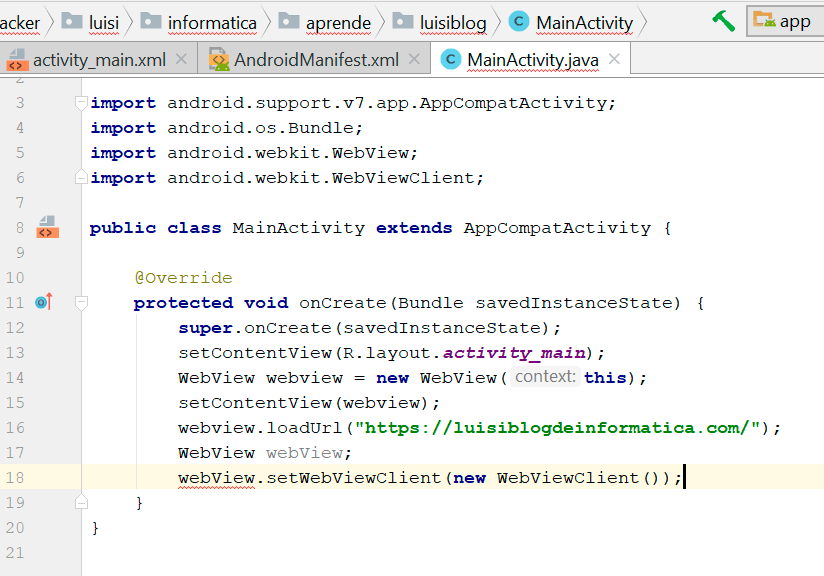
Task: Click the layout preview gutter icon beside class declaration
Action: [x=46, y=230]
